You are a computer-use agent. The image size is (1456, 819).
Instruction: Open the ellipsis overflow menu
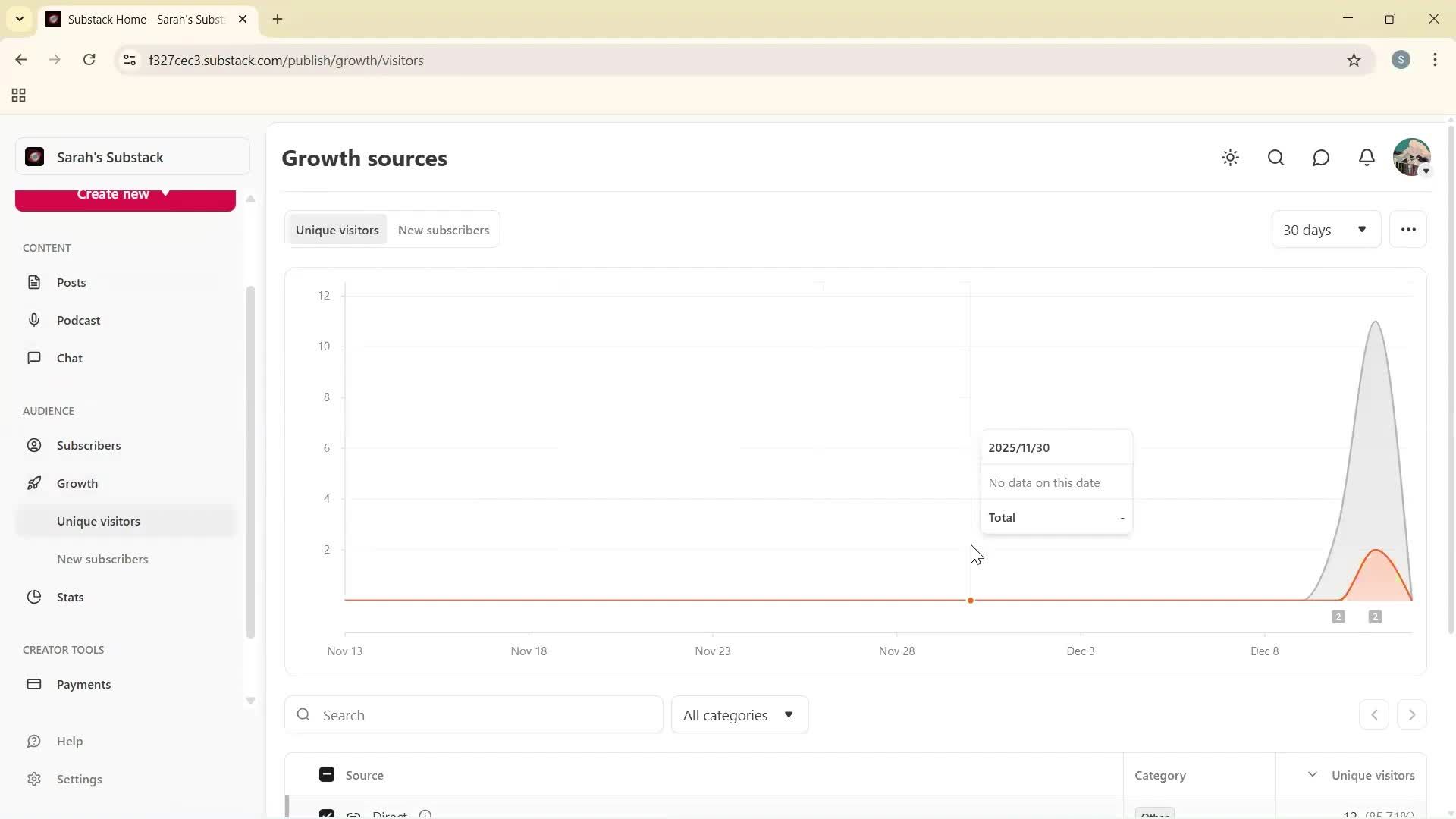tap(1409, 229)
